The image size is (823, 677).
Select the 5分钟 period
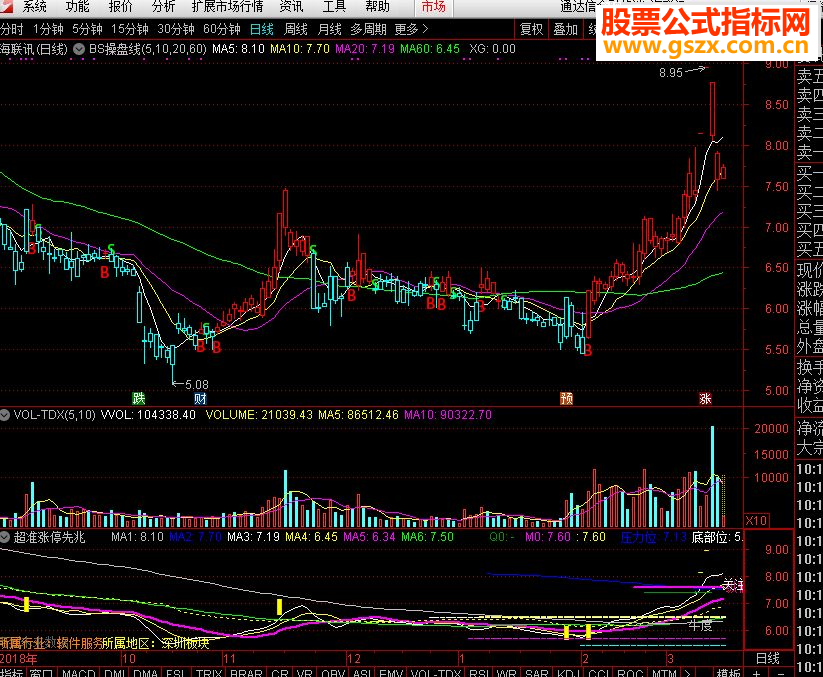point(88,29)
